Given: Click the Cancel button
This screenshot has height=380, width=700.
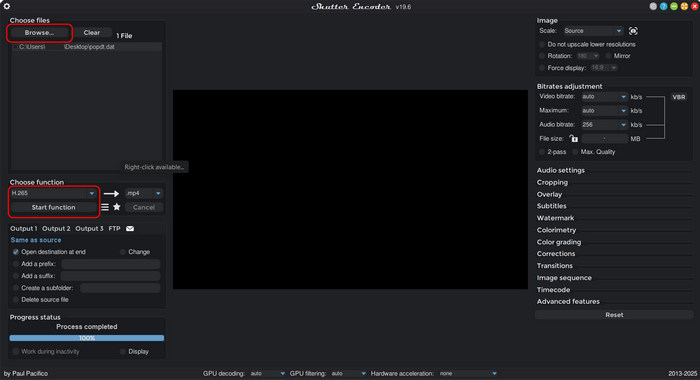Looking at the screenshot, I should [144, 207].
